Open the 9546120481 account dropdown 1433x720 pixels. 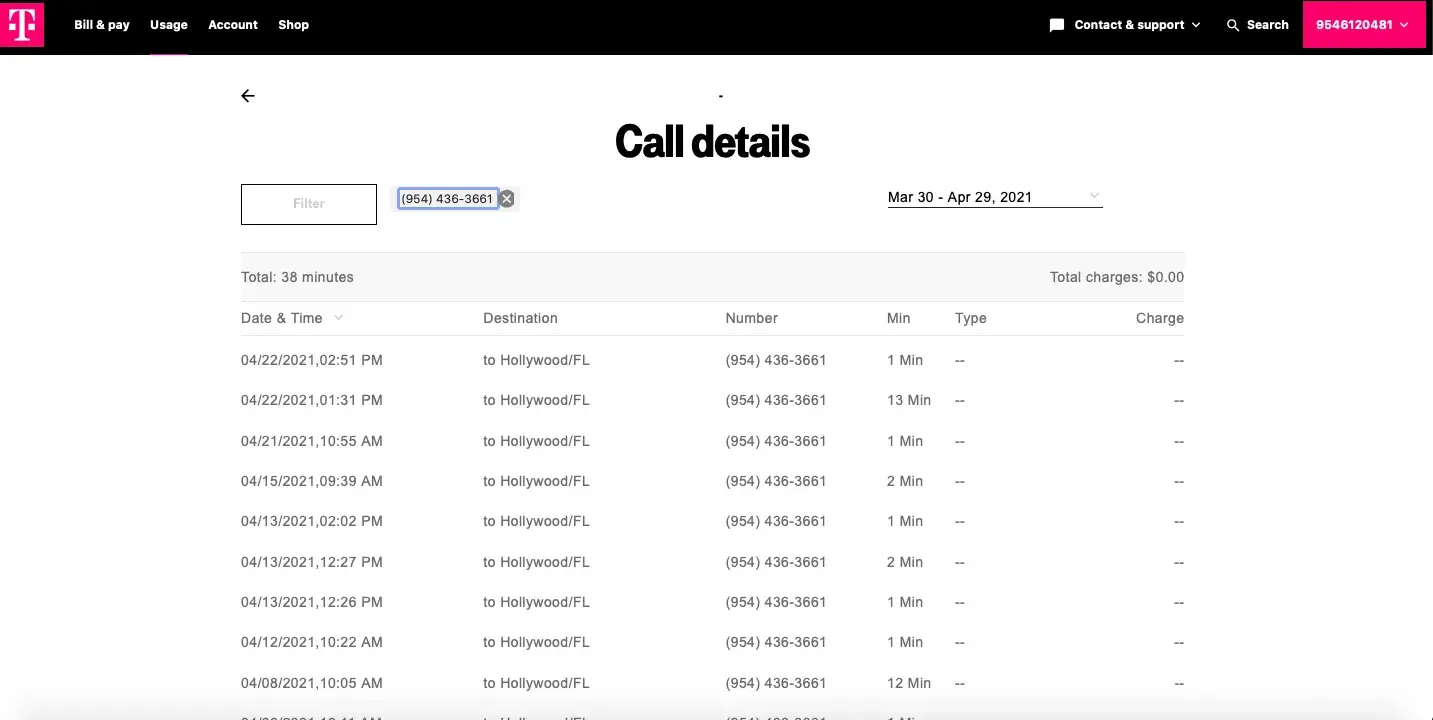coord(1363,25)
